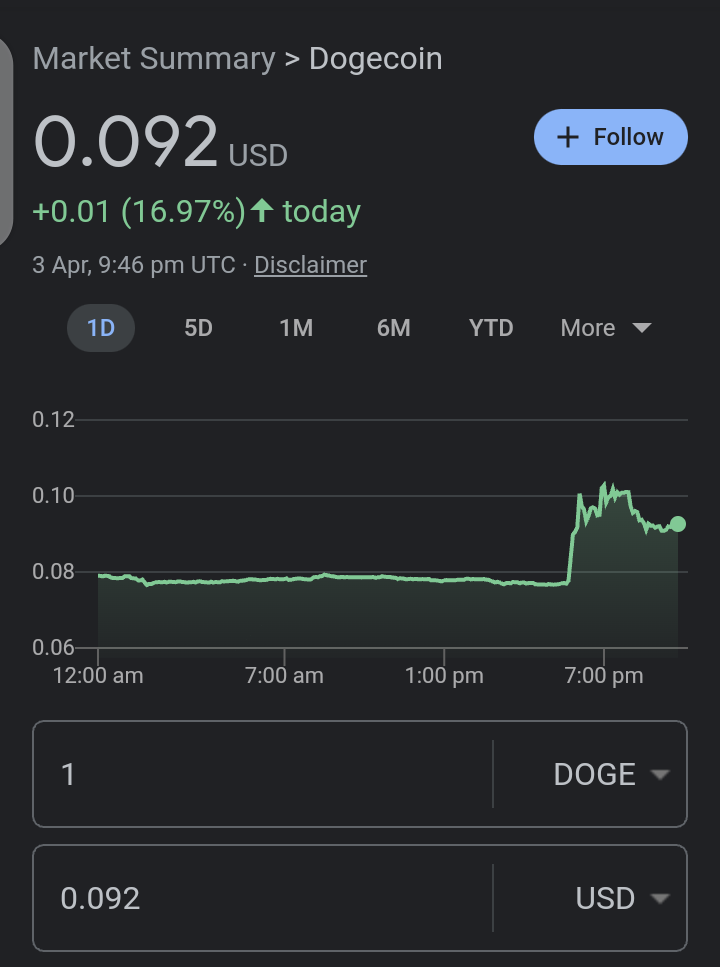Switch to the 1M range
This screenshot has width=720, height=967.
click(296, 327)
